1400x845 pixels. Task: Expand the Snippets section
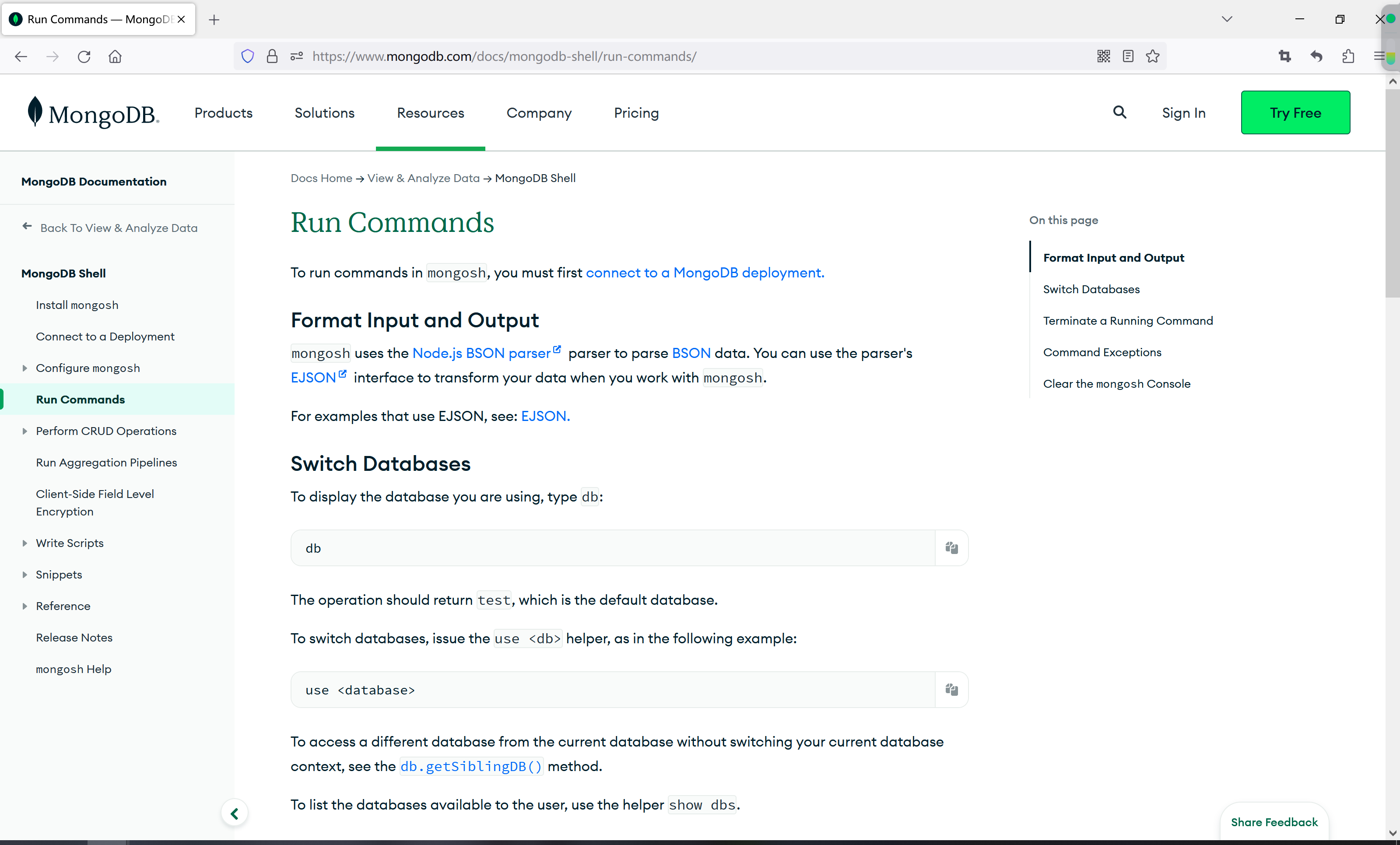25,575
